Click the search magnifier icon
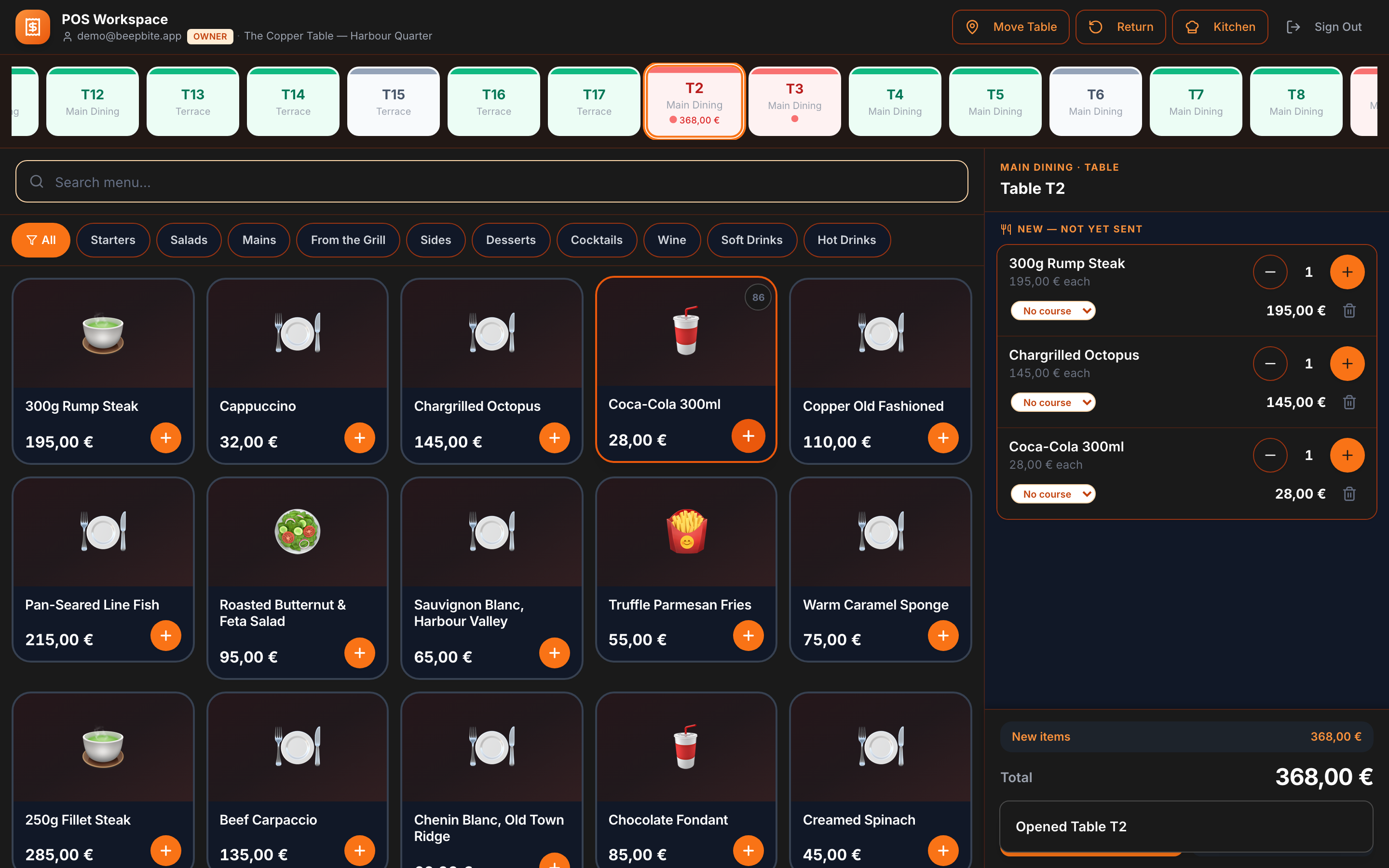The width and height of the screenshot is (1389, 868). pos(37,182)
